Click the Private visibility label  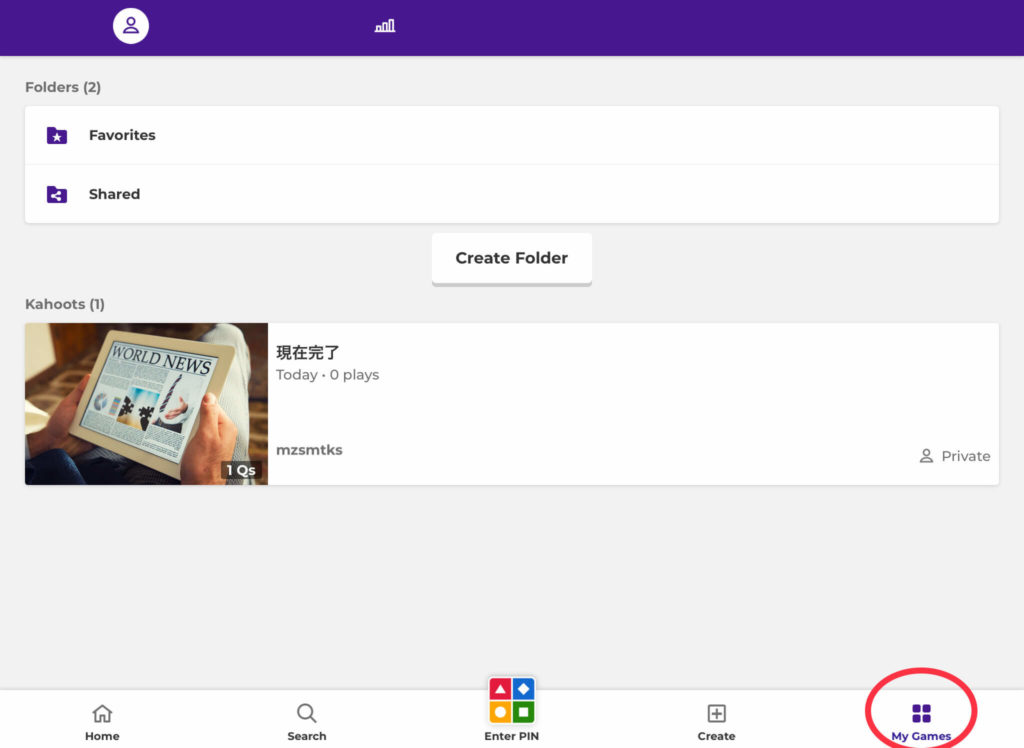pyautogui.click(x=965, y=456)
